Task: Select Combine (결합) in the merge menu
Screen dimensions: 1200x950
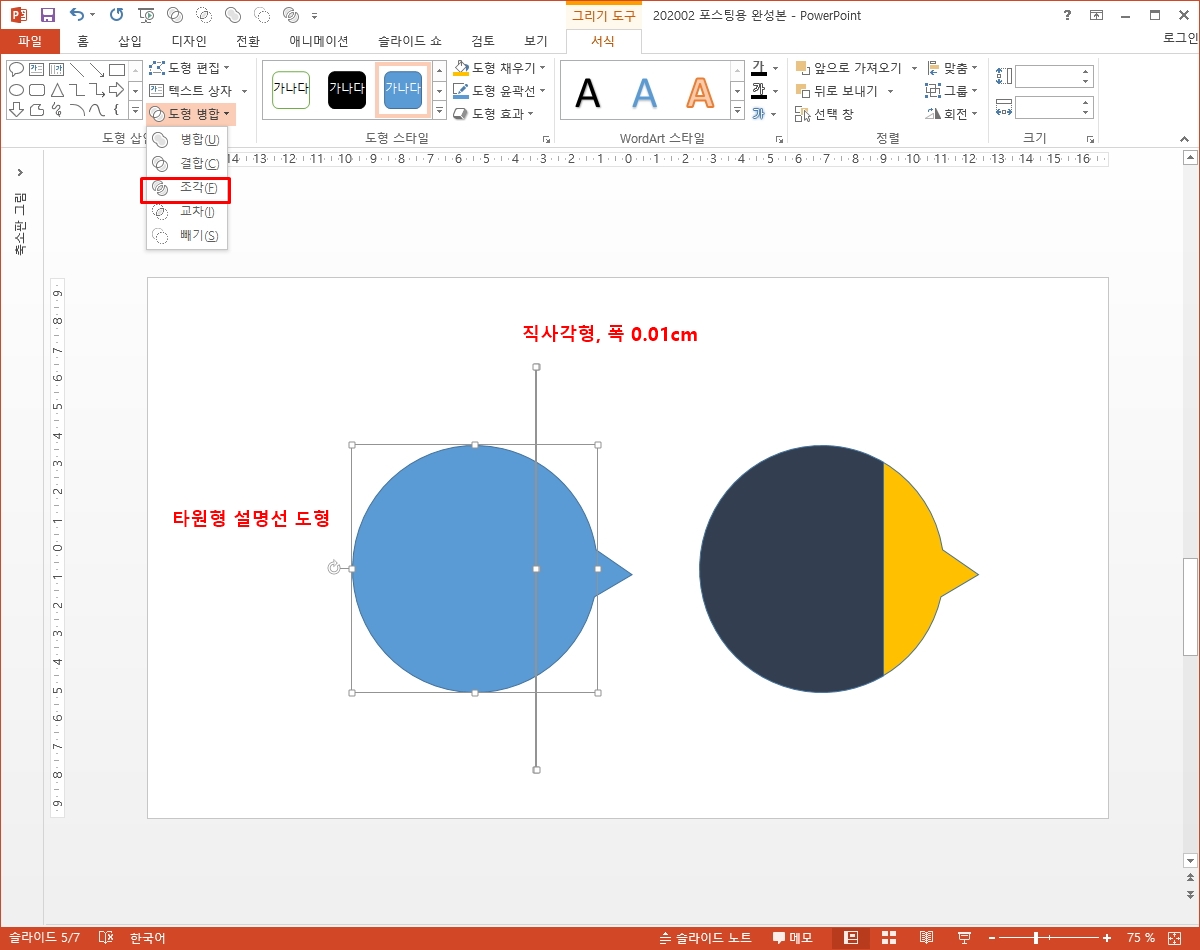Action: [x=187, y=163]
